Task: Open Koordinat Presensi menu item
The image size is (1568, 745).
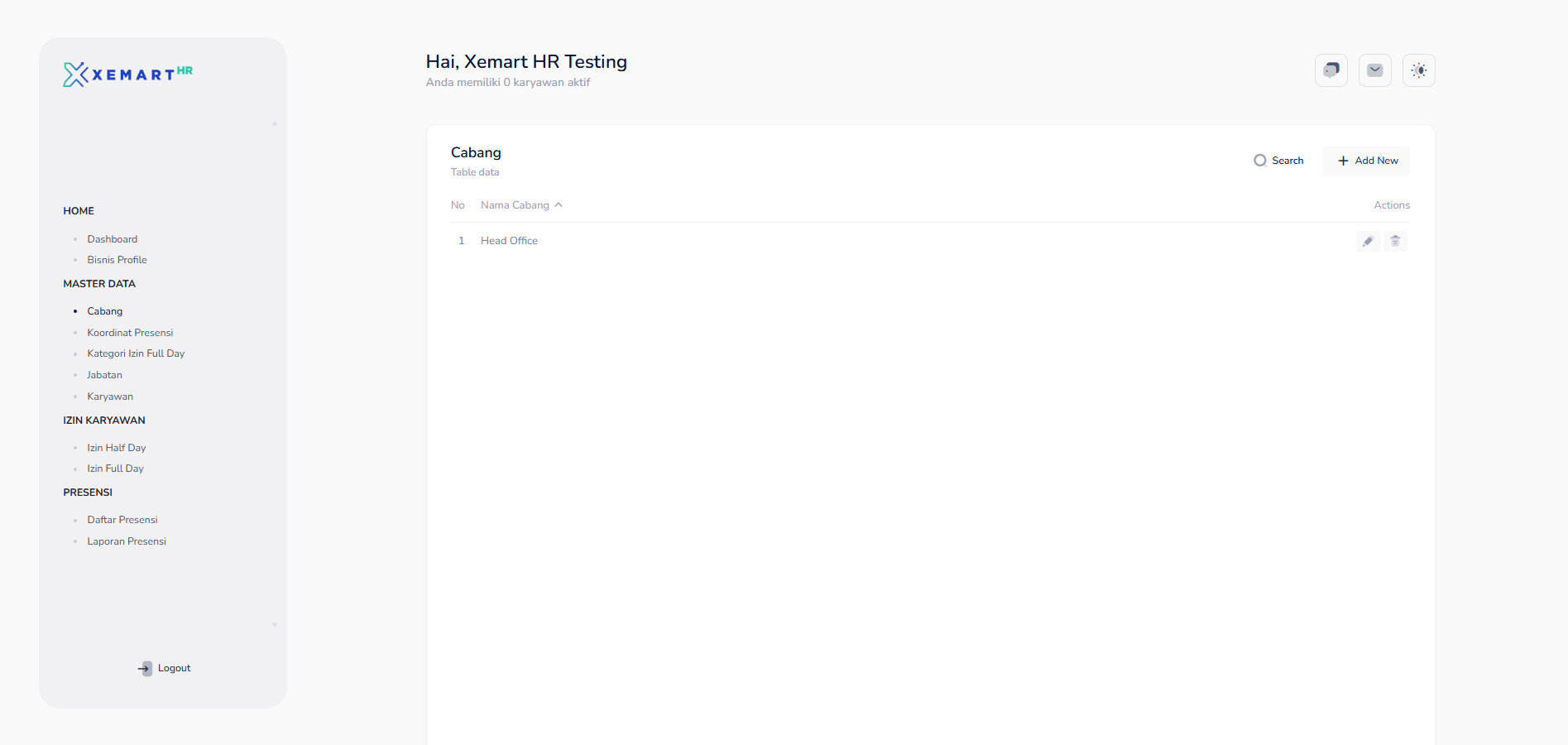Action: (130, 333)
